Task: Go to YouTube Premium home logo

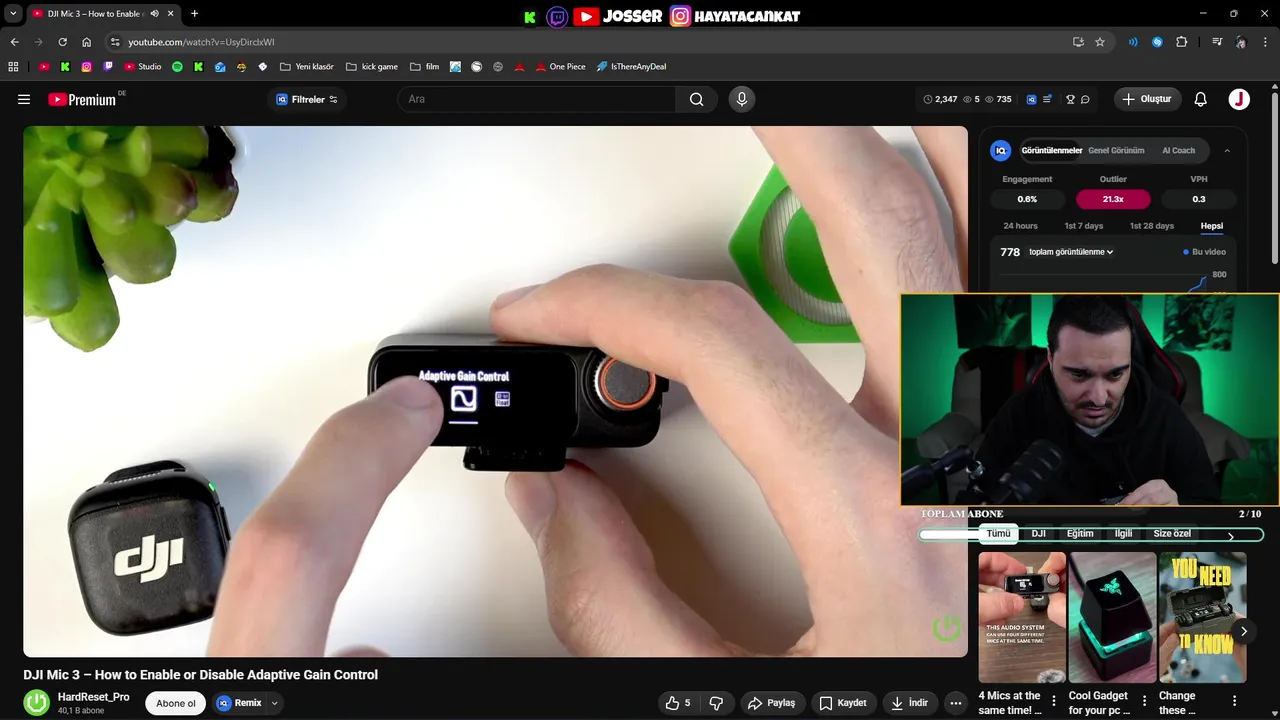Action: [x=82, y=99]
